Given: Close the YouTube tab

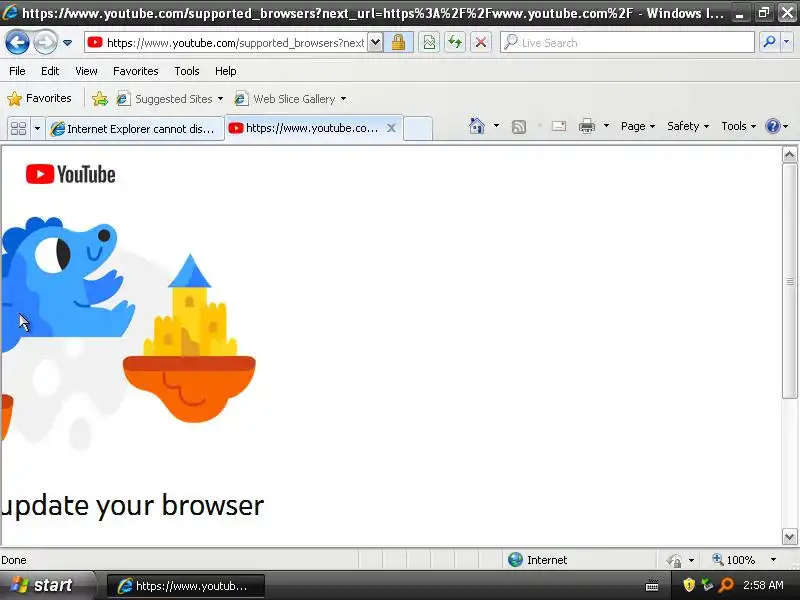Looking at the screenshot, I should [x=391, y=128].
